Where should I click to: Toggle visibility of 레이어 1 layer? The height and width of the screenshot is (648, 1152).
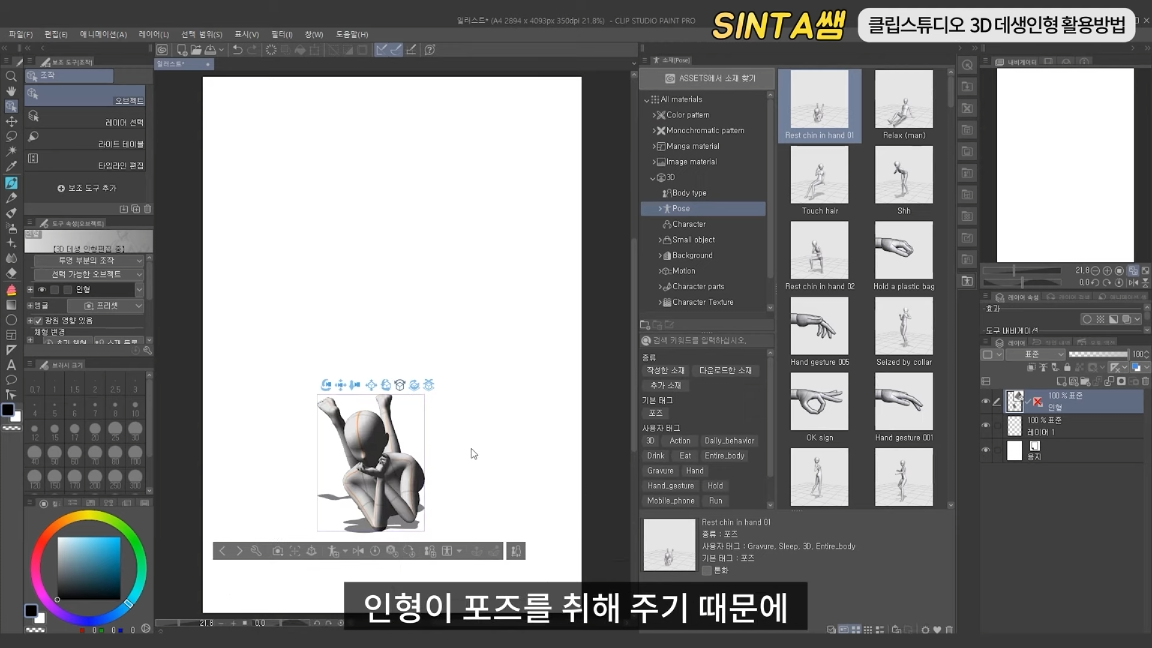[x=986, y=425]
